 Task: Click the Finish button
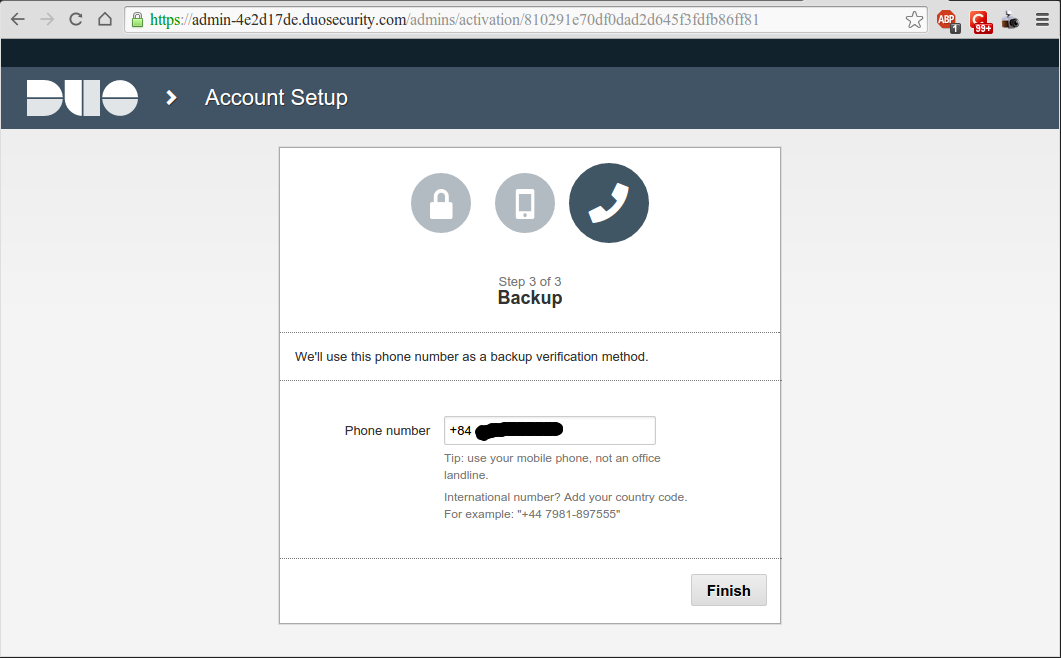click(728, 590)
